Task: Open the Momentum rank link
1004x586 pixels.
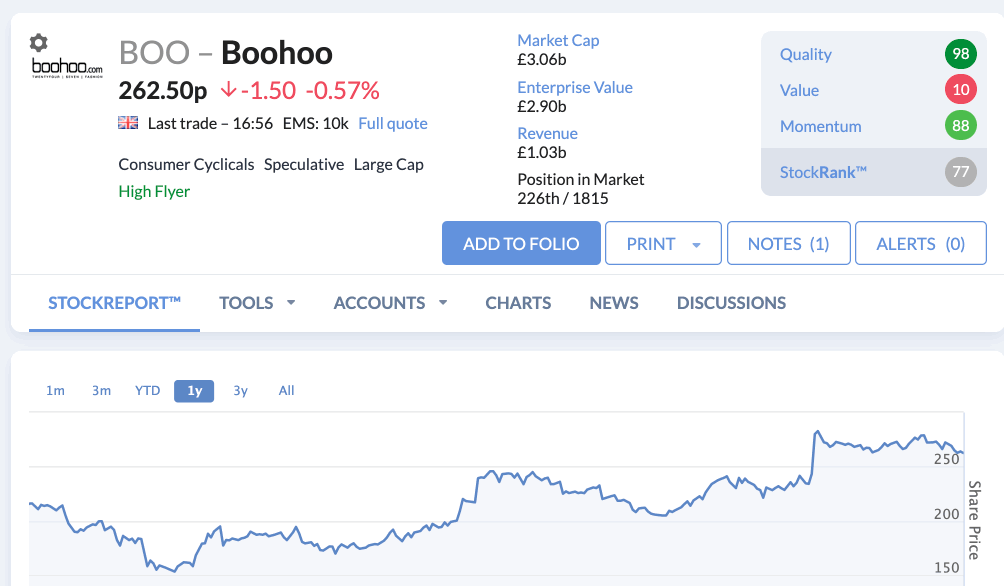Action: (x=820, y=126)
